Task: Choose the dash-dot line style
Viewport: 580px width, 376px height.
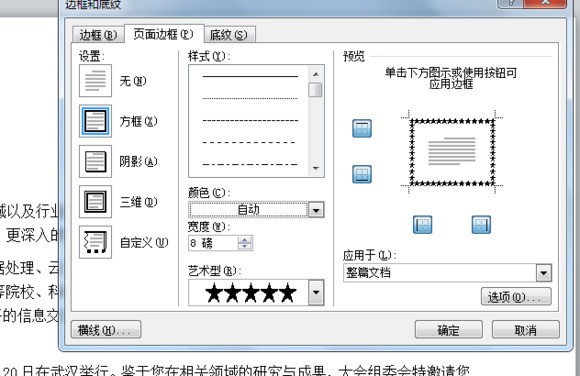Action: click(250, 164)
